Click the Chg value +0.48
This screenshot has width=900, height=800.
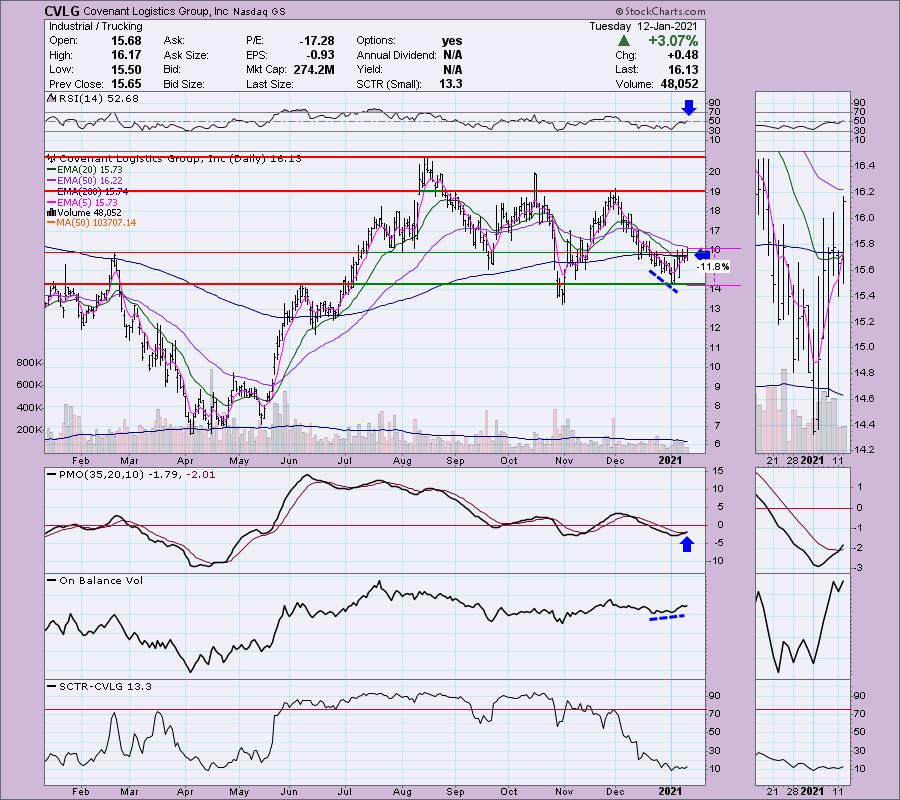pyautogui.click(x=683, y=55)
